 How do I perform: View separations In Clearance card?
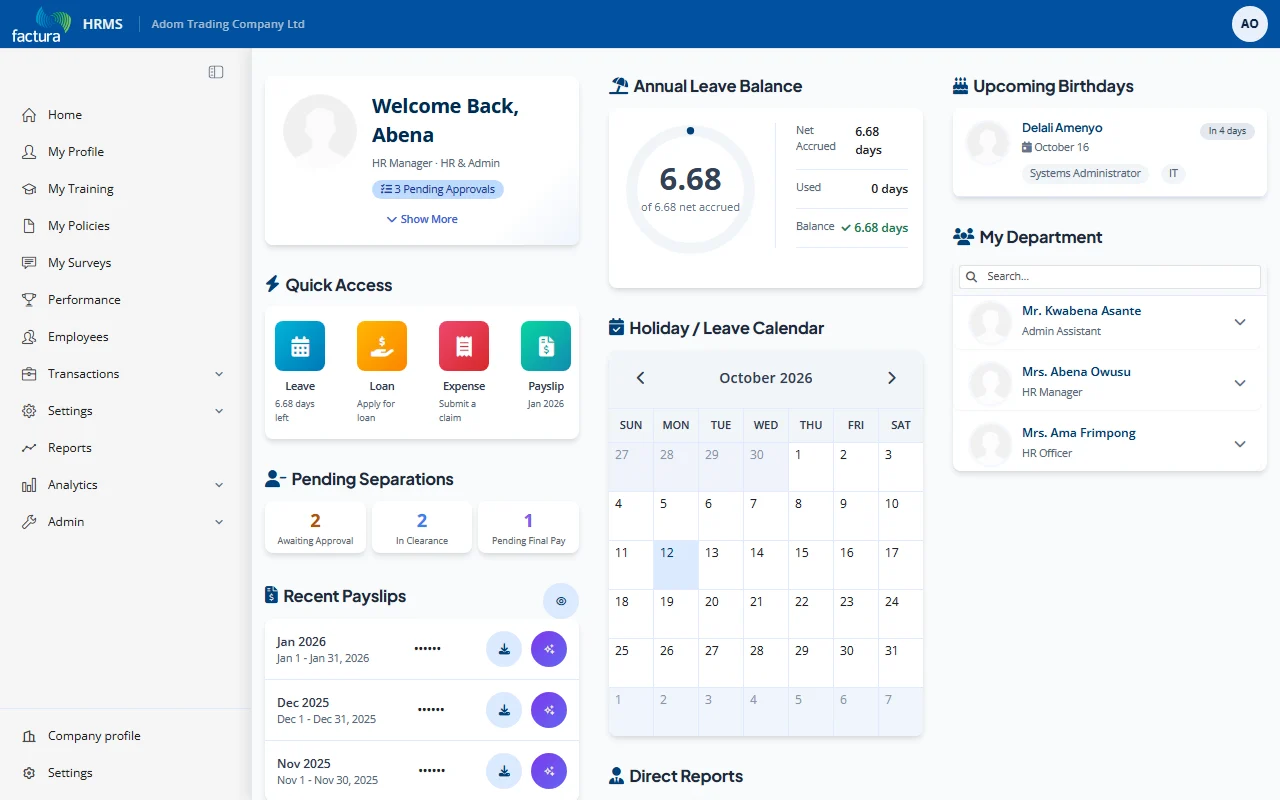422,528
